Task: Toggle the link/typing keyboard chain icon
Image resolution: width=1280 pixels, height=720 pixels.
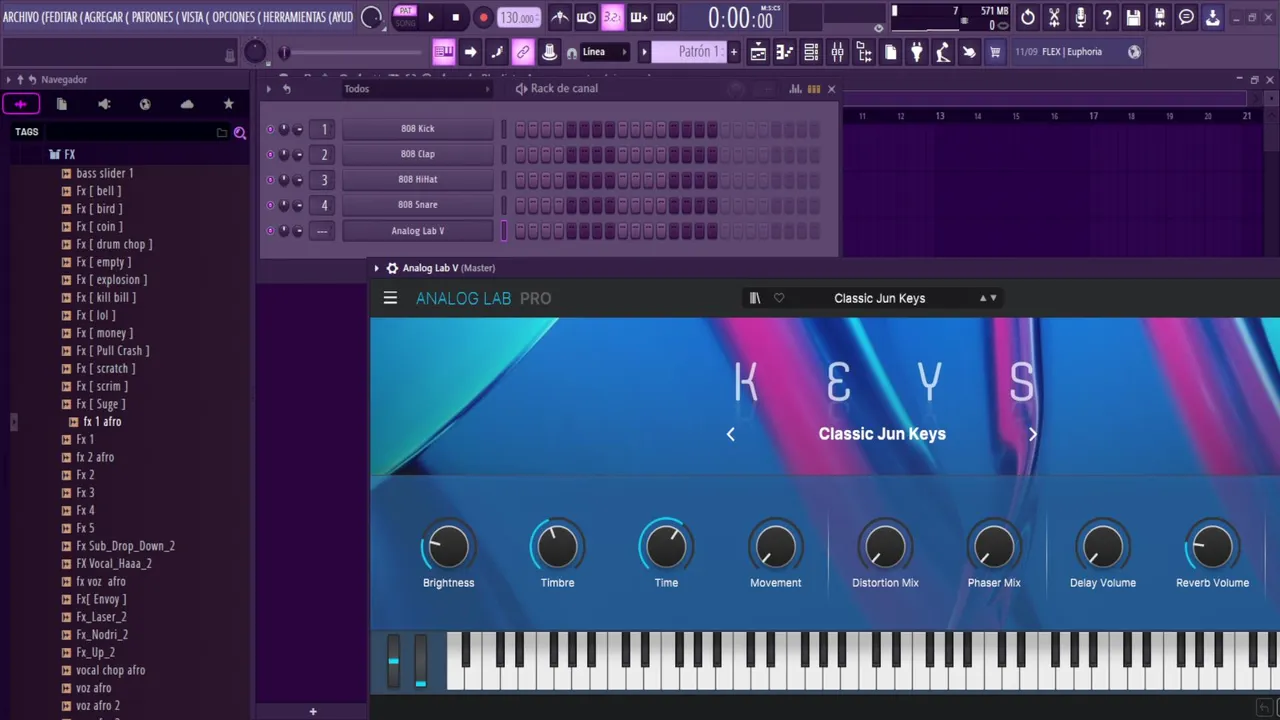Action: click(523, 52)
